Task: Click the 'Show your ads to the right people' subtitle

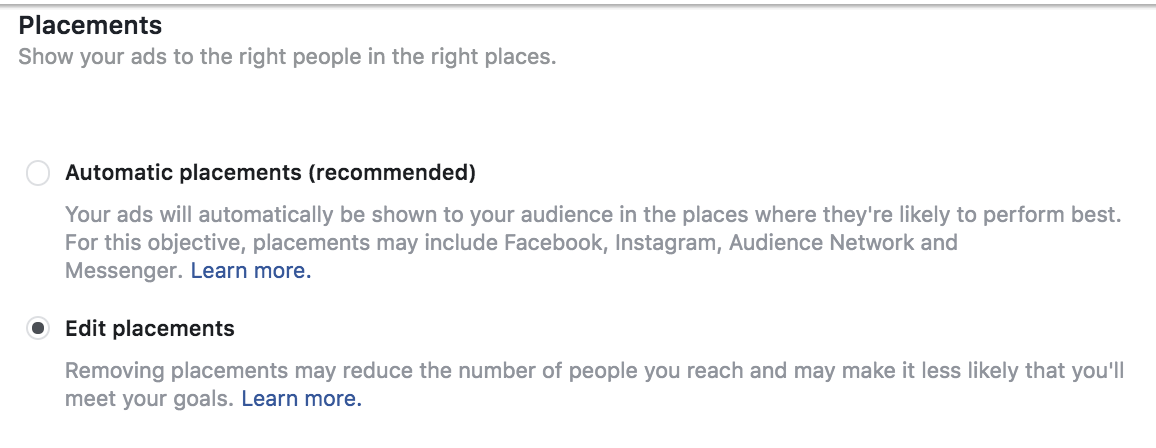Action: click(180, 56)
